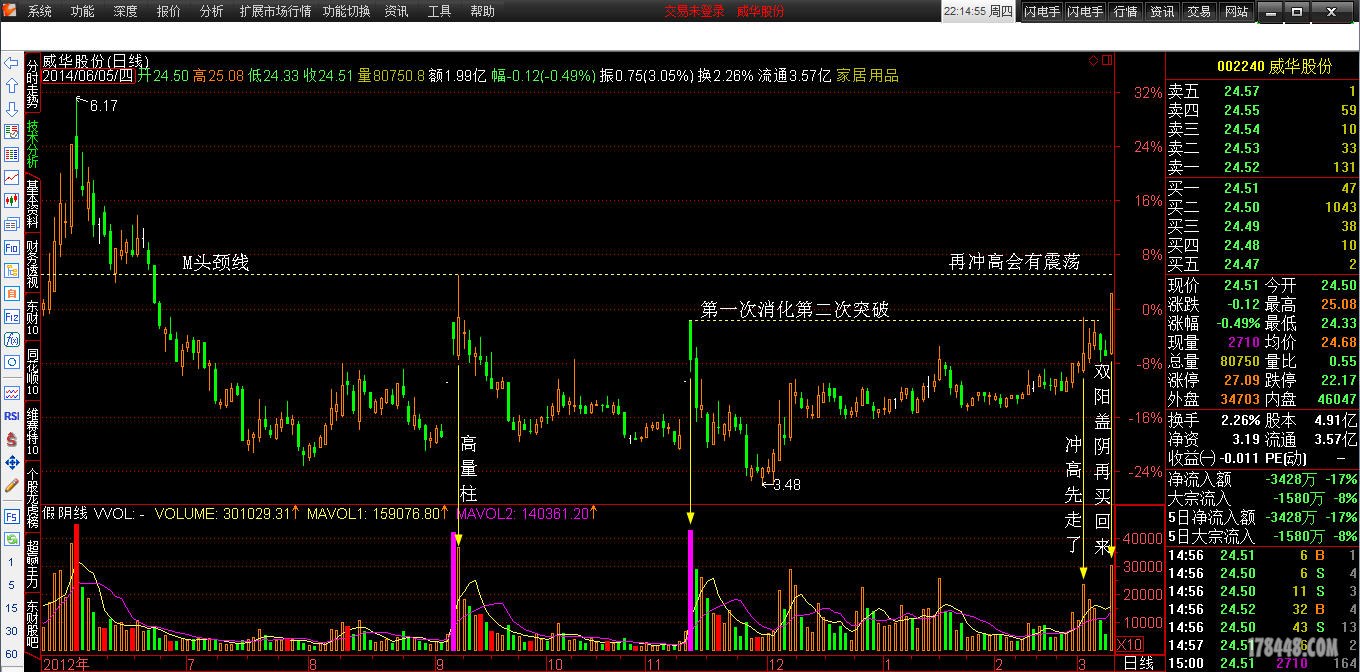Select the 30 minute period option
Image resolution: width=1360 pixels, height=672 pixels.
tap(11, 631)
